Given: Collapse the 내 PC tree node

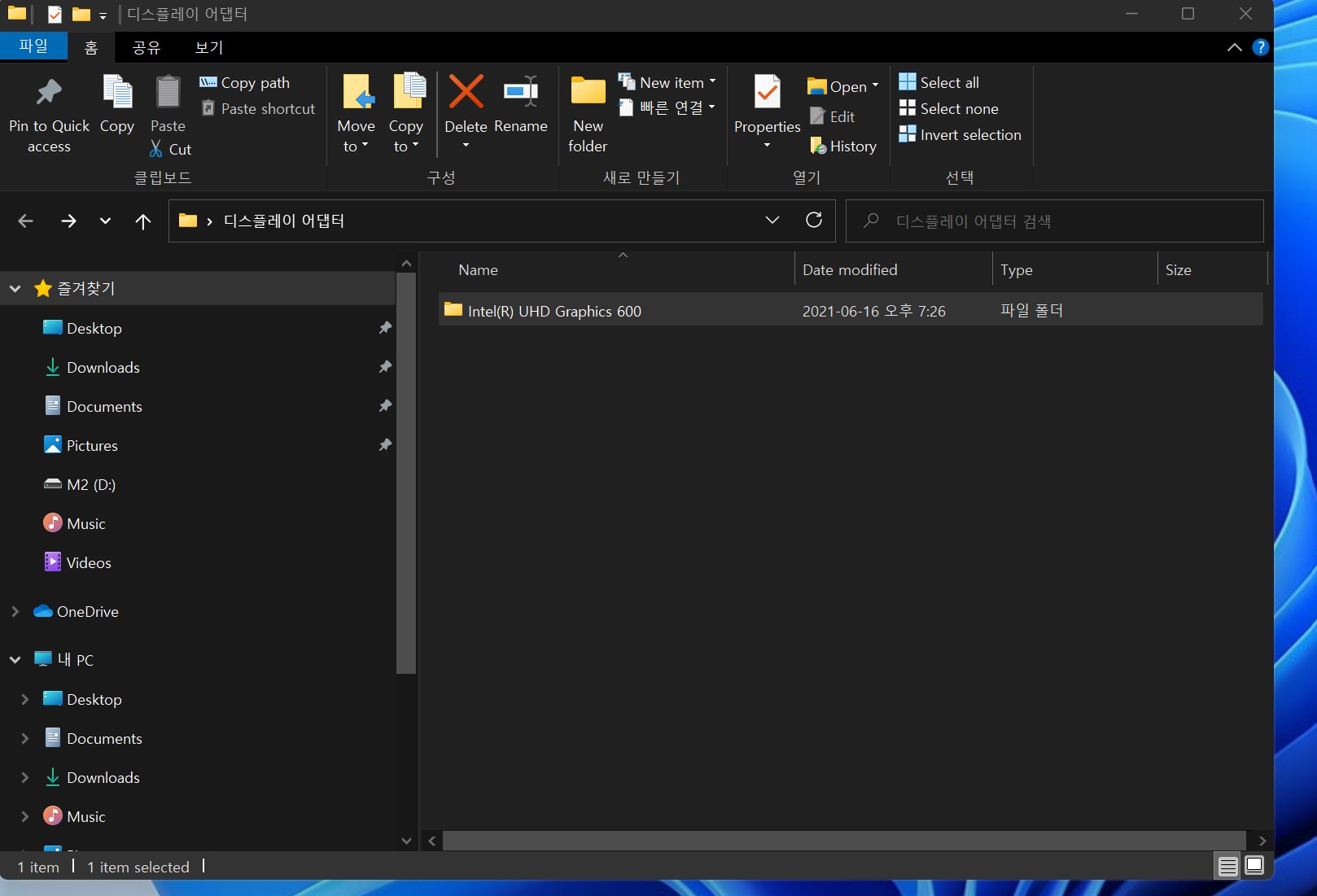Looking at the screenshot, I should 15,659.
